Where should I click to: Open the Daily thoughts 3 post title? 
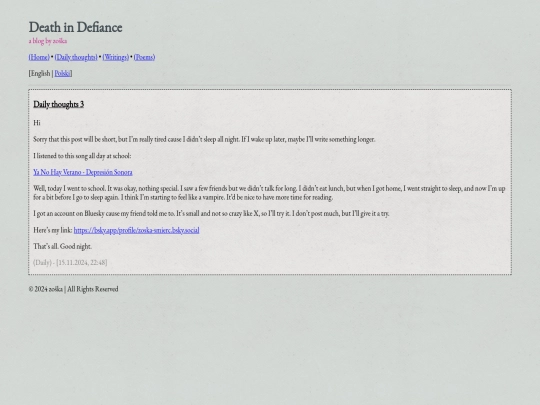[x=59, y=104]
